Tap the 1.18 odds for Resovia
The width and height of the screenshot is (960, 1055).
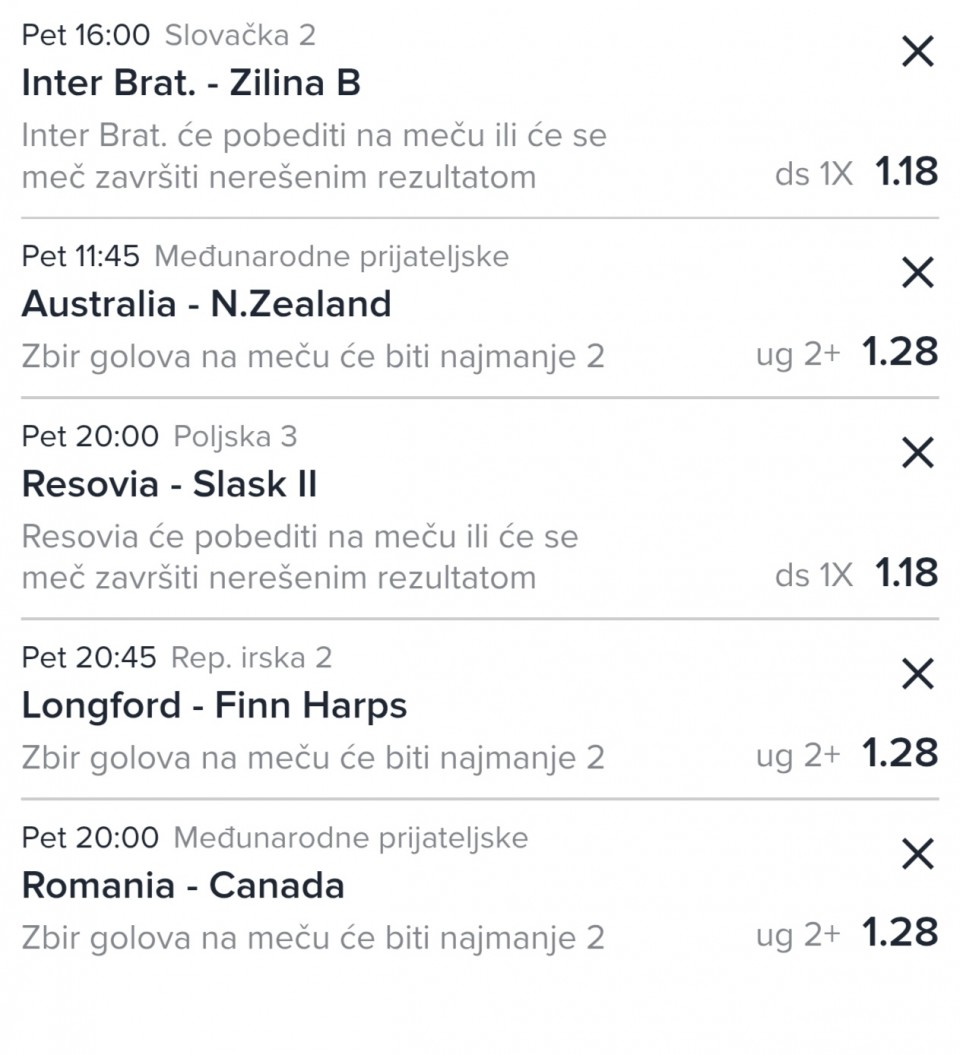point(906,573)
